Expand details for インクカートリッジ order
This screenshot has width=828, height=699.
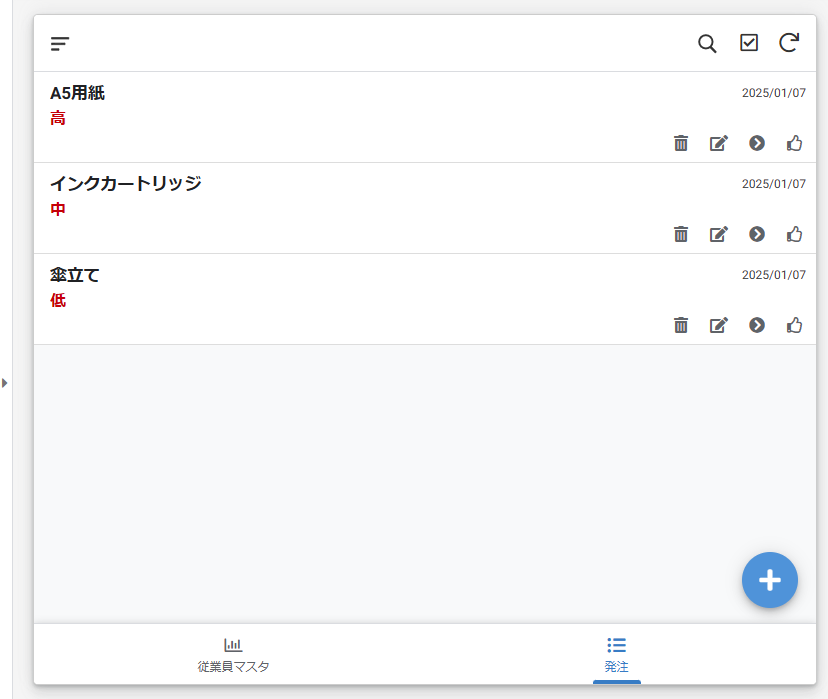756,234
